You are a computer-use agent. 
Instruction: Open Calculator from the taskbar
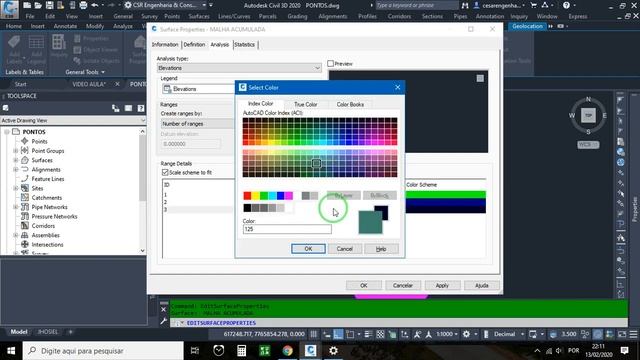click(241, 351)
